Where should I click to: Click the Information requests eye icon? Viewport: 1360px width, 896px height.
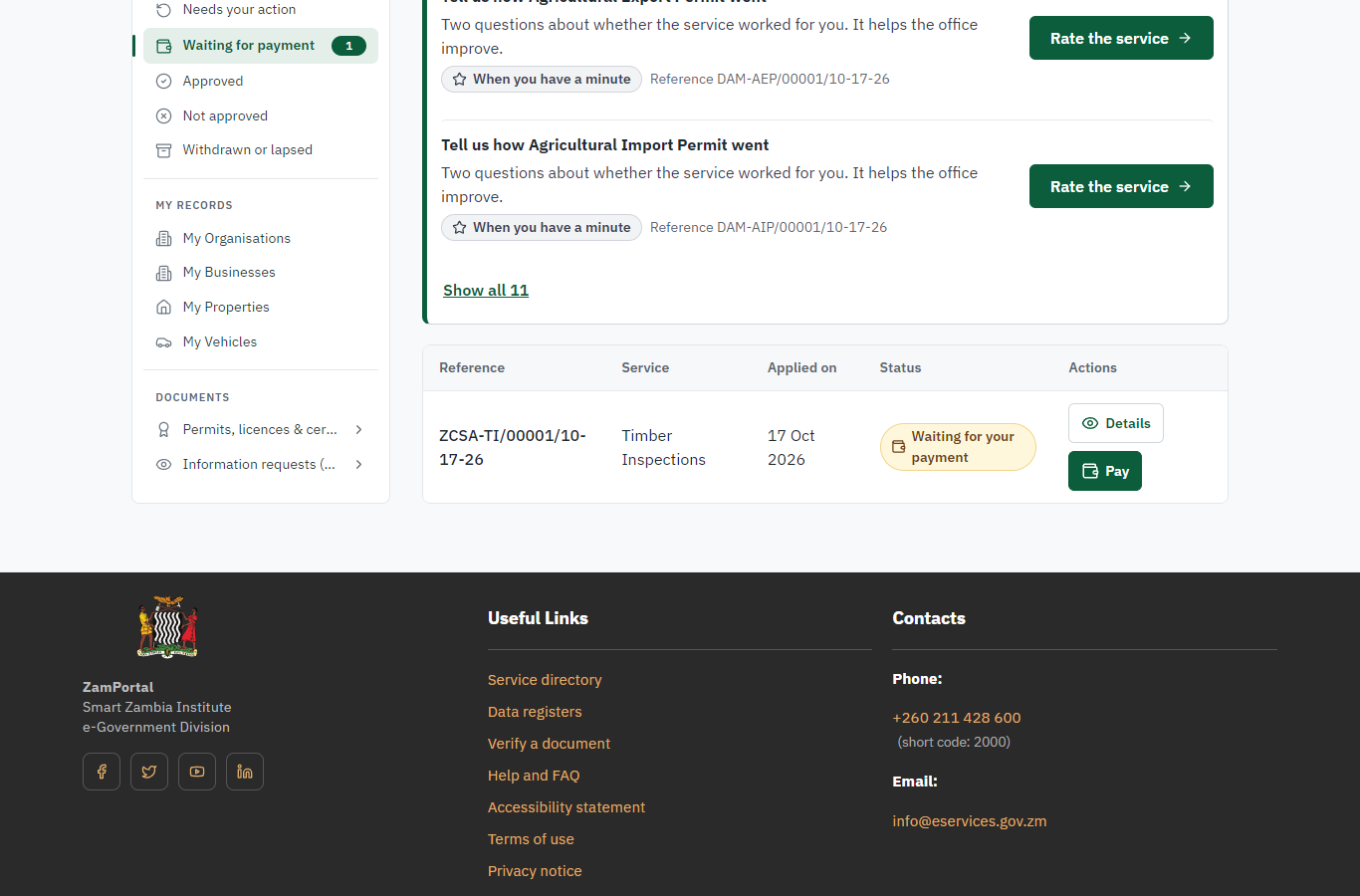[x=164, y=465]
